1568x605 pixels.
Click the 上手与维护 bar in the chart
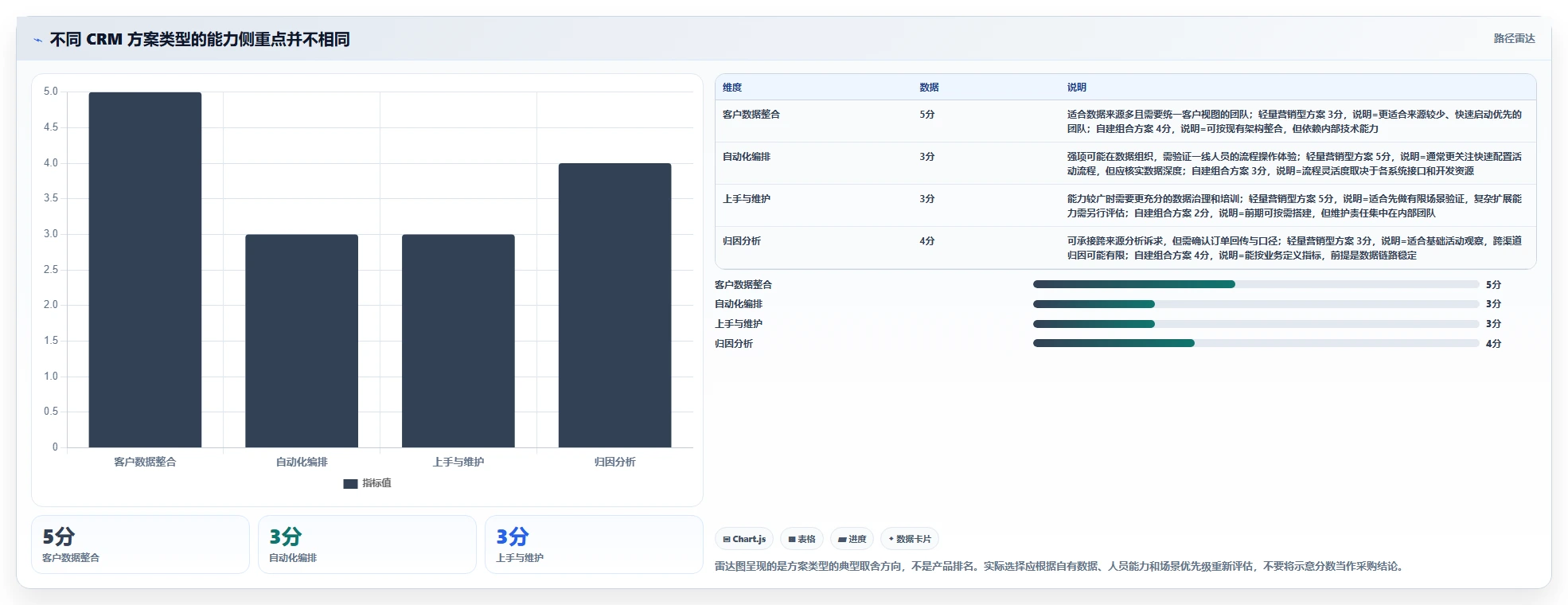coord(458,341)
